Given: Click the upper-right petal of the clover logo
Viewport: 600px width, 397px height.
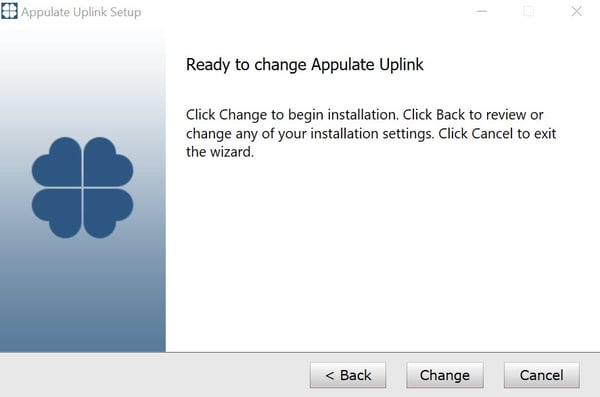Looking at the screenshot, I should point(108,162).
